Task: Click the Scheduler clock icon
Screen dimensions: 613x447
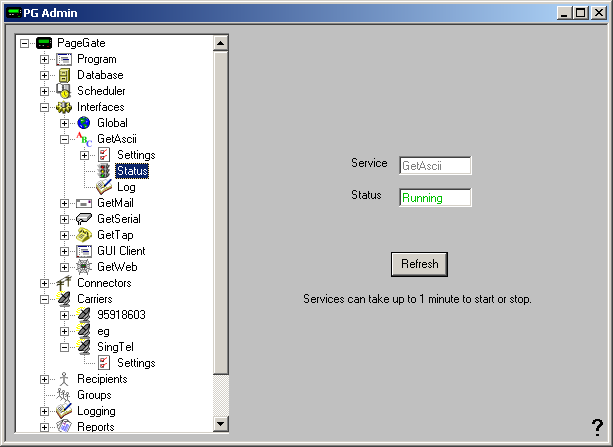Action: pos(64,91)
